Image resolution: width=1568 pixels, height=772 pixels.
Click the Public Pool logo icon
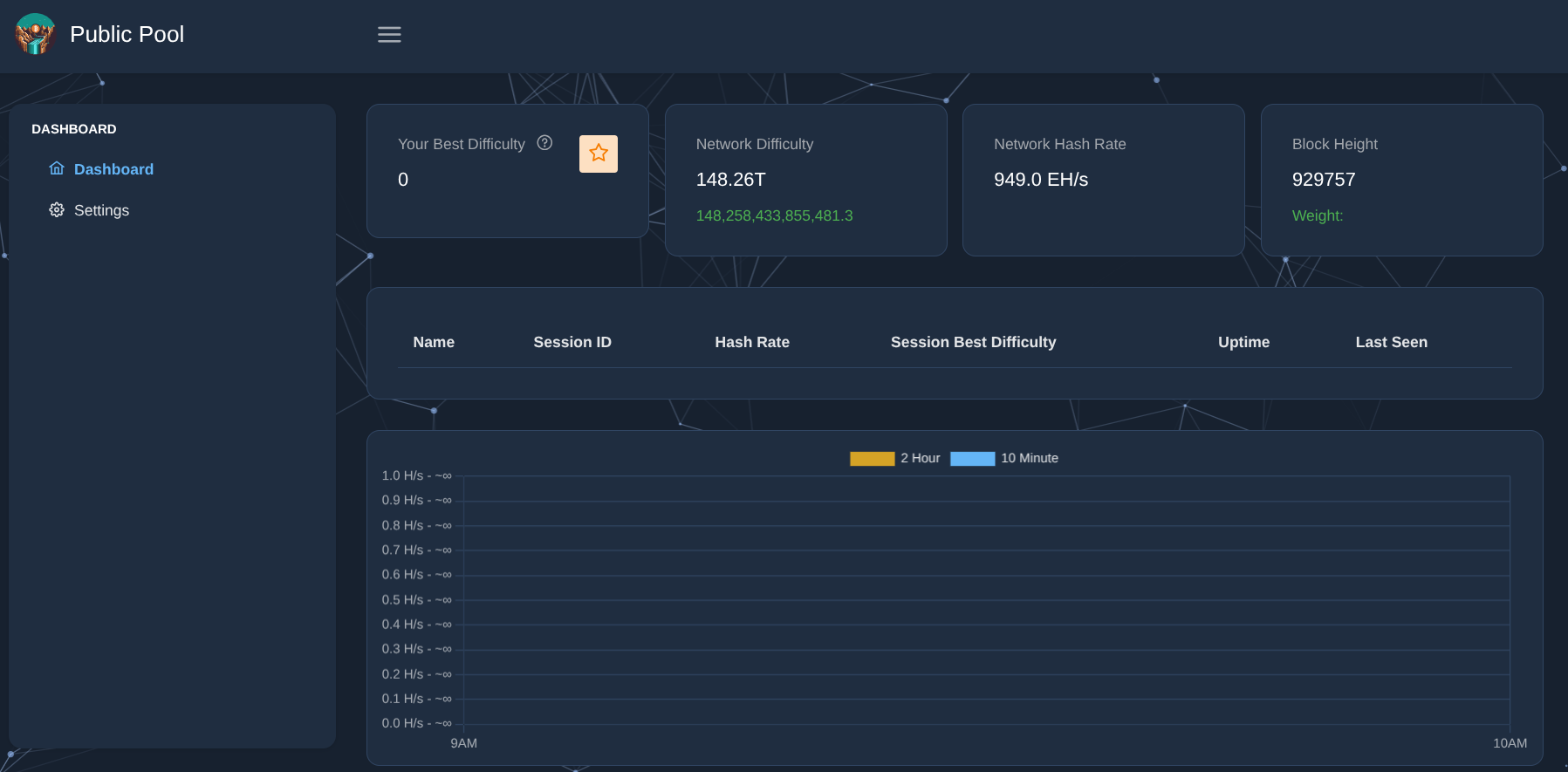pyautogui.click(x=35, y=34)
